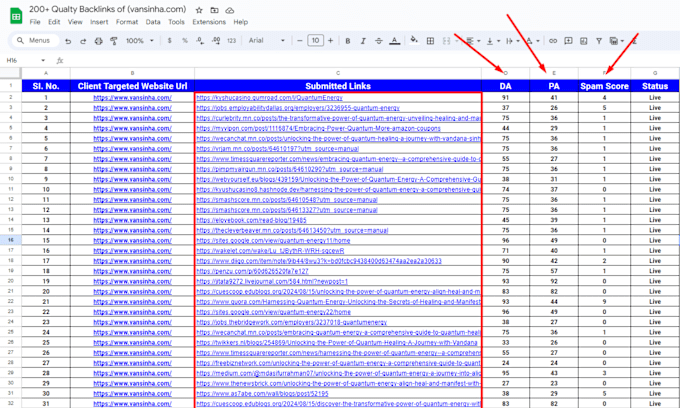This screenshot has width=680, height=408.
Task: Activate the paint format tool
Action: 114,41
